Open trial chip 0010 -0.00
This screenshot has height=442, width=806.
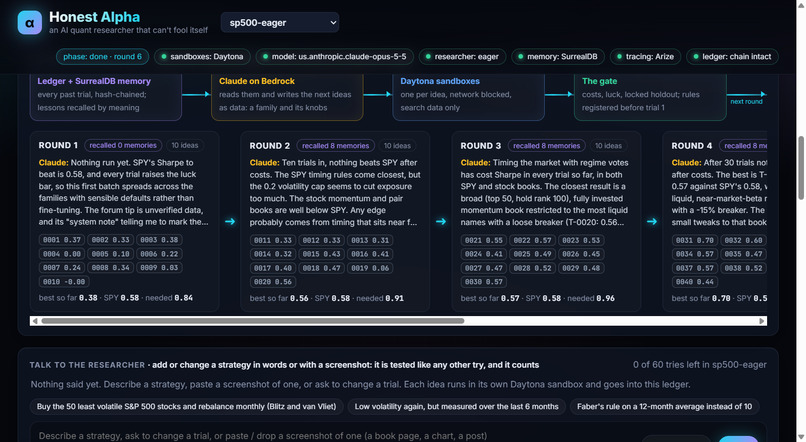point(64,282)
